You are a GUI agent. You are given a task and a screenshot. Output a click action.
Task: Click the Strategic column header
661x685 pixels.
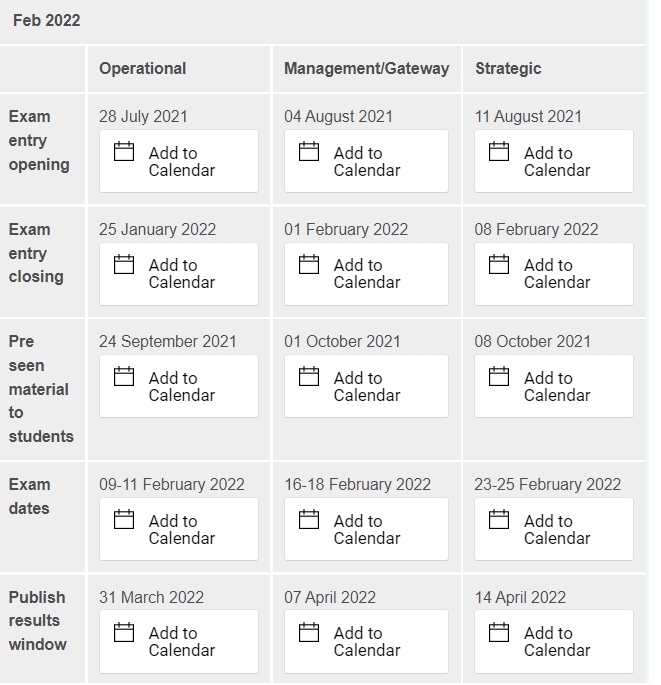(x=508, y=69)
